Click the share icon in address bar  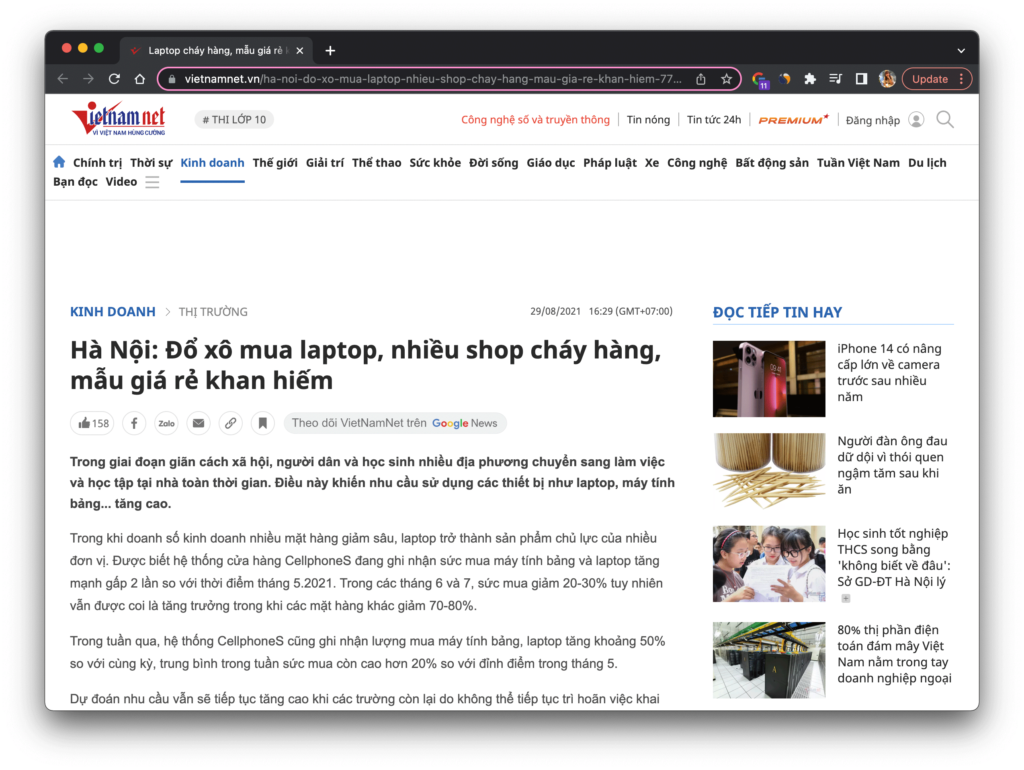[x=701, y=79]
